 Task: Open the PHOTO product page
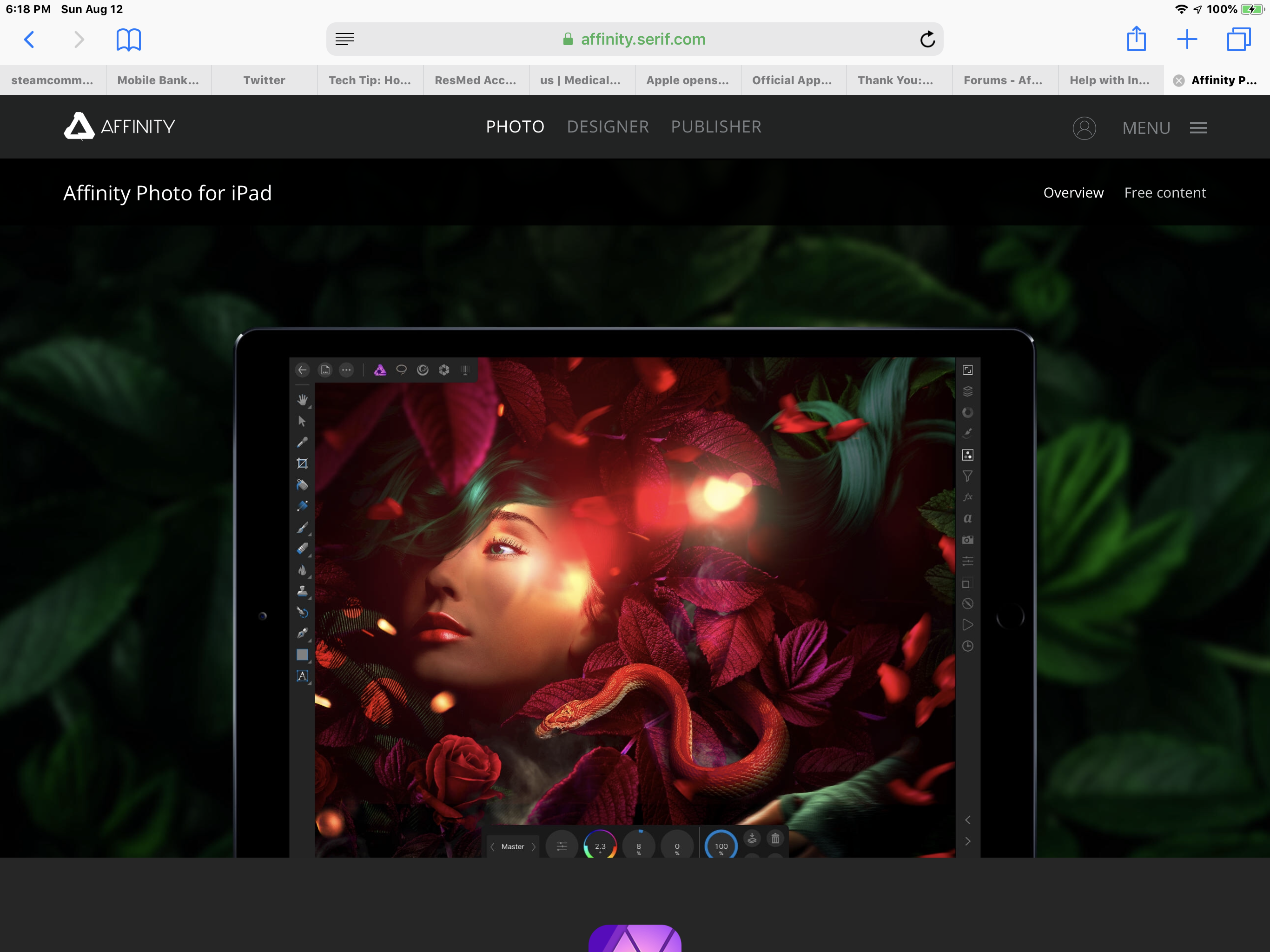click(x=515, y=127)
